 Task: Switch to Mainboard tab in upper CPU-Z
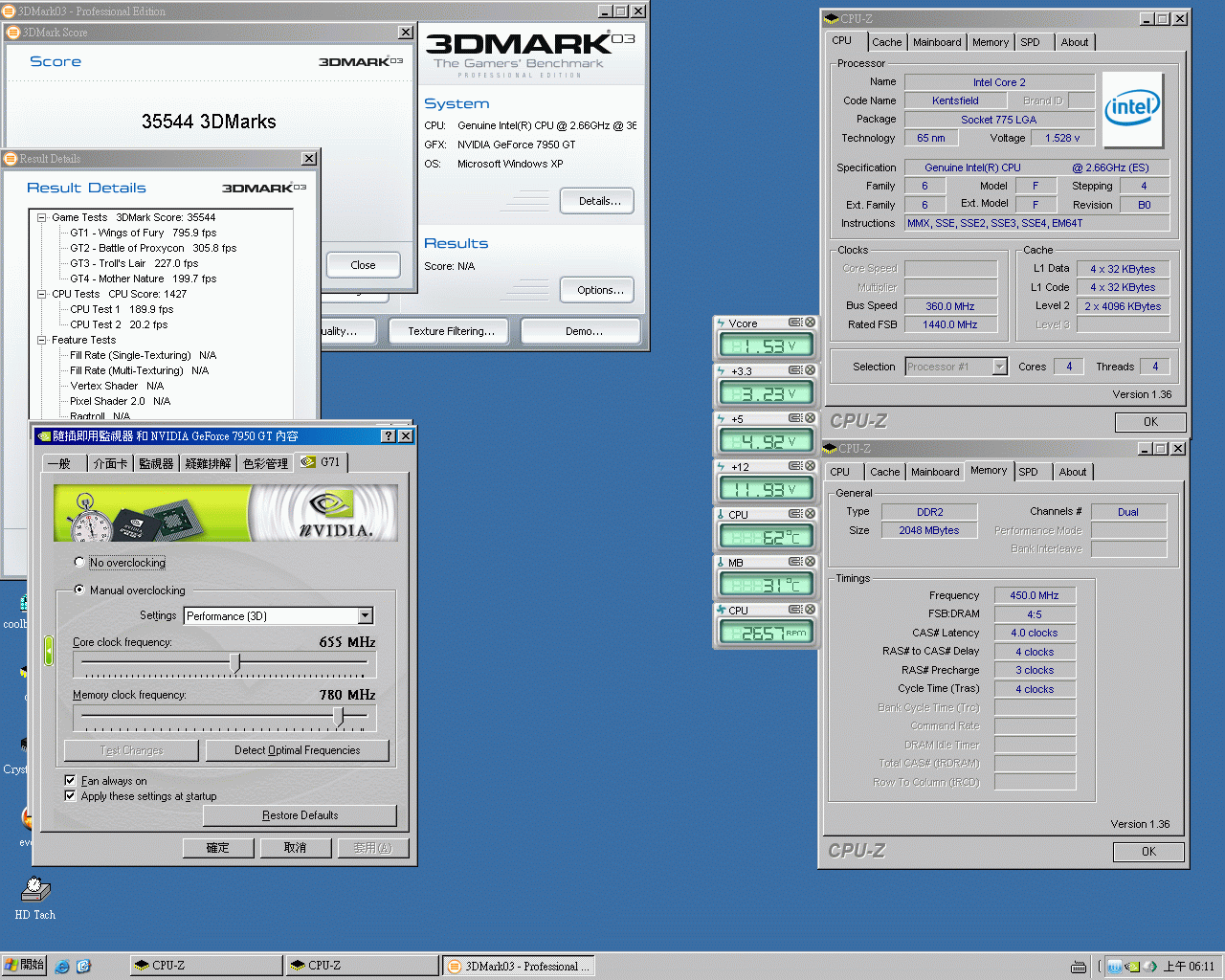pyautogui.click(x=937, y=42)
